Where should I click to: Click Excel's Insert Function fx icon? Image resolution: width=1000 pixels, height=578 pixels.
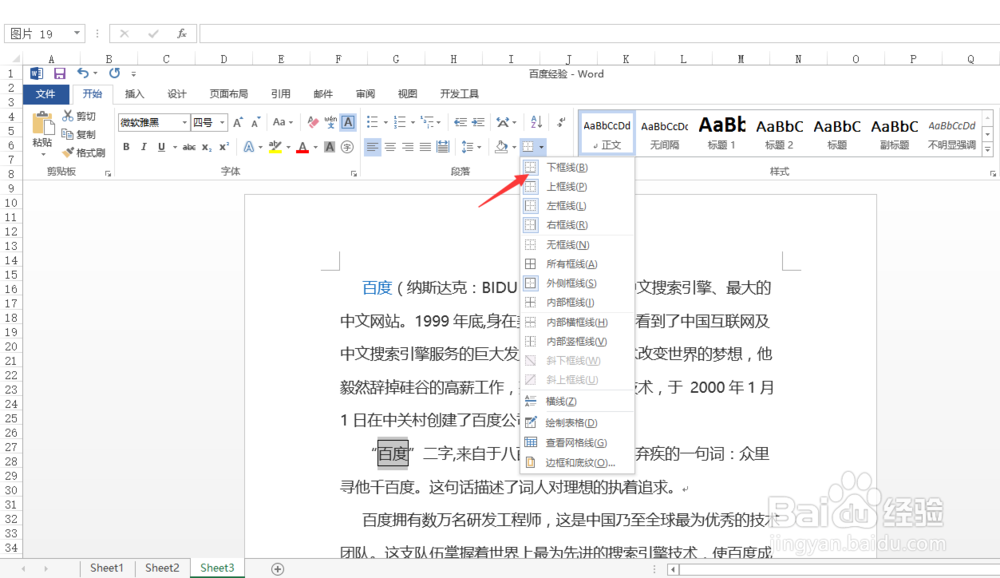coord(182,33)
